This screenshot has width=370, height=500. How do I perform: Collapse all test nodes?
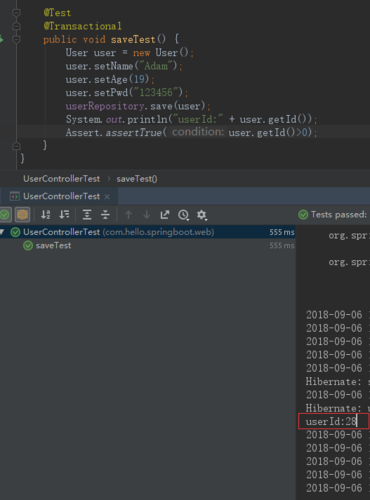click(105, 215)
